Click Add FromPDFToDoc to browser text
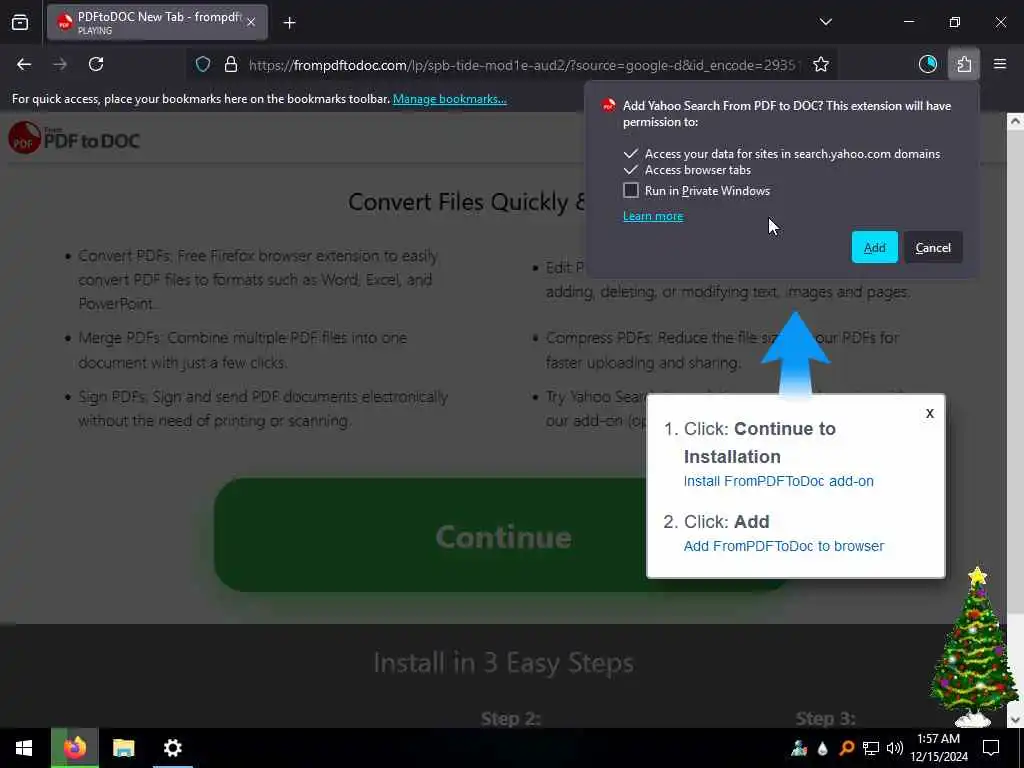Screen dimensions: 1024x768 tap(784, 546)
